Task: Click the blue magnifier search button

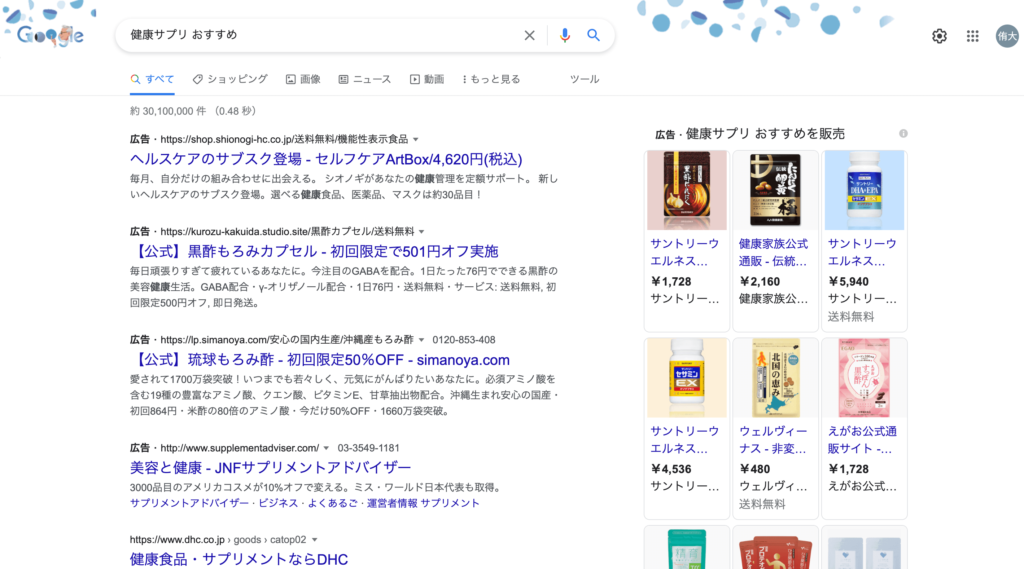Action: (x=593, y=35)
